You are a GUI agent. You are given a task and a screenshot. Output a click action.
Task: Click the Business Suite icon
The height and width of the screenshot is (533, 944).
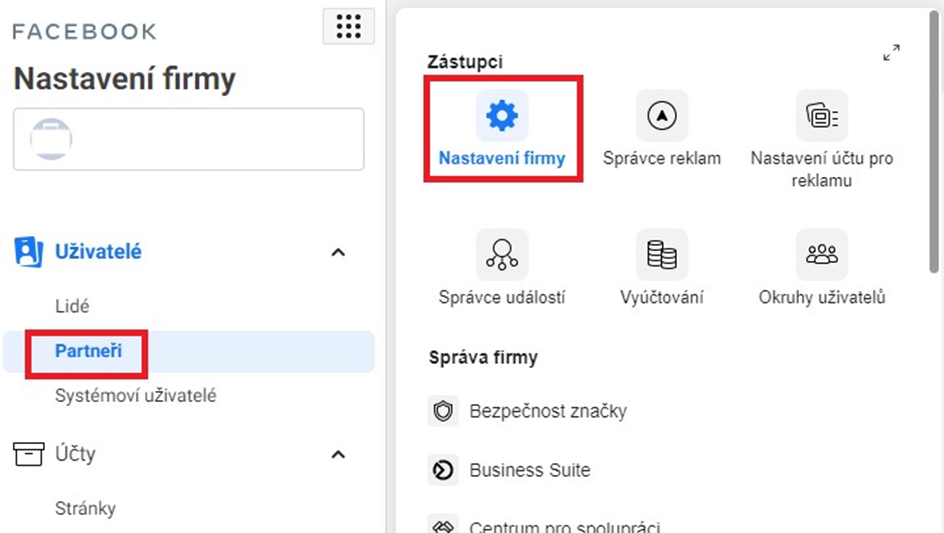click(x=443, y=470)
